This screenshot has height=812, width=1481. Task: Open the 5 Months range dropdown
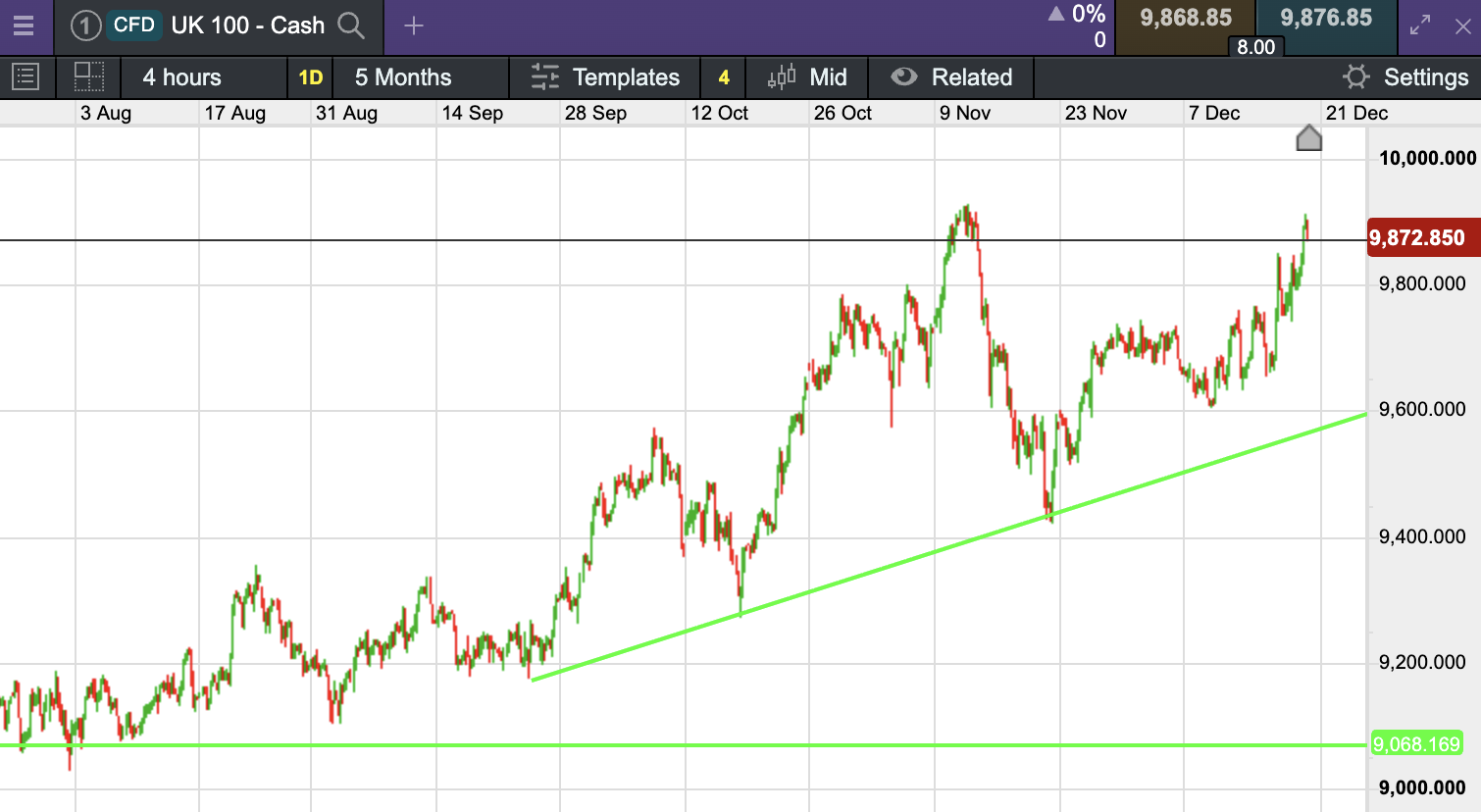click(403, 77)
